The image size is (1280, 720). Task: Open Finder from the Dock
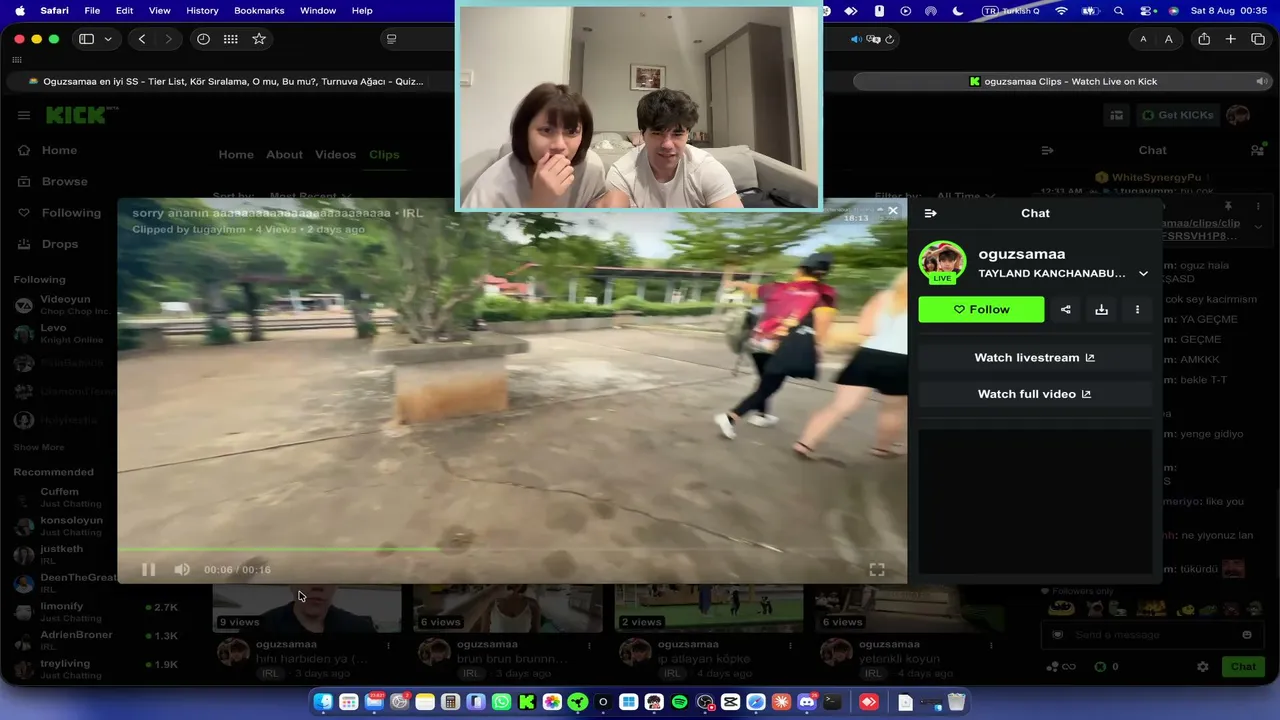tap(323, 702)
